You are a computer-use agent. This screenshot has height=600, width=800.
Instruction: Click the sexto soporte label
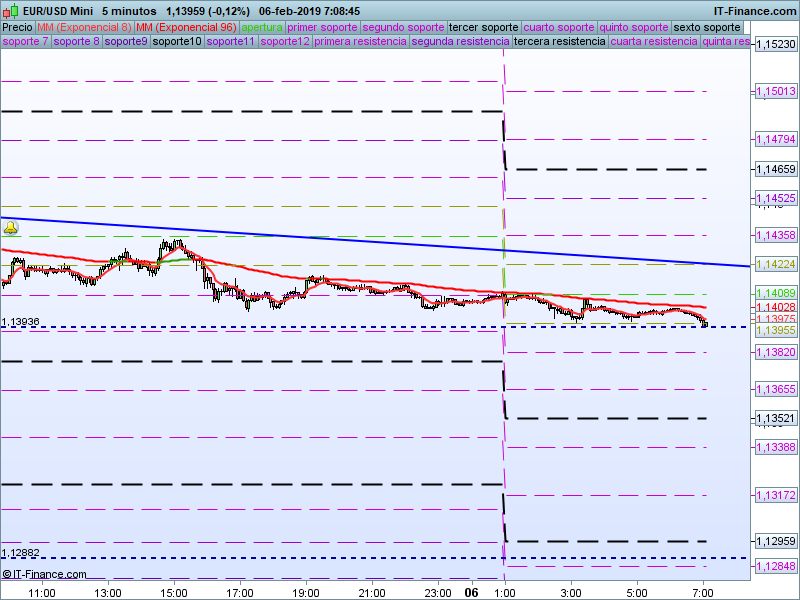click(707, 28)
